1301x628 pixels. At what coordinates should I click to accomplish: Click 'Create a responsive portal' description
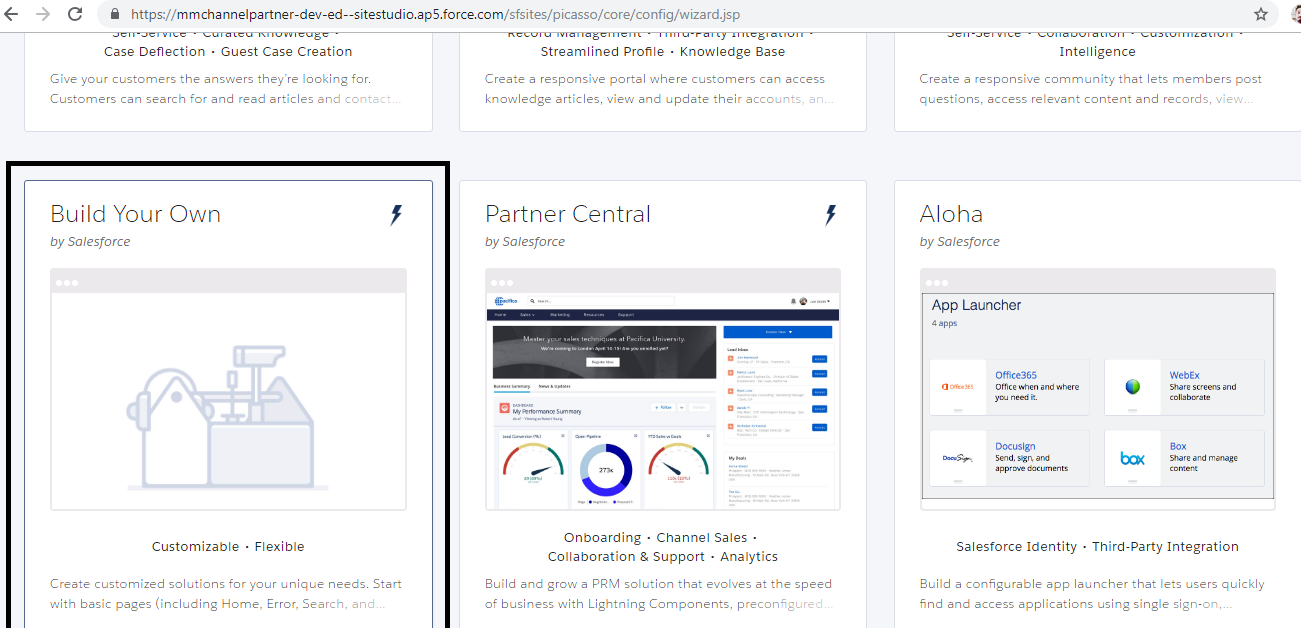(660, 89)
